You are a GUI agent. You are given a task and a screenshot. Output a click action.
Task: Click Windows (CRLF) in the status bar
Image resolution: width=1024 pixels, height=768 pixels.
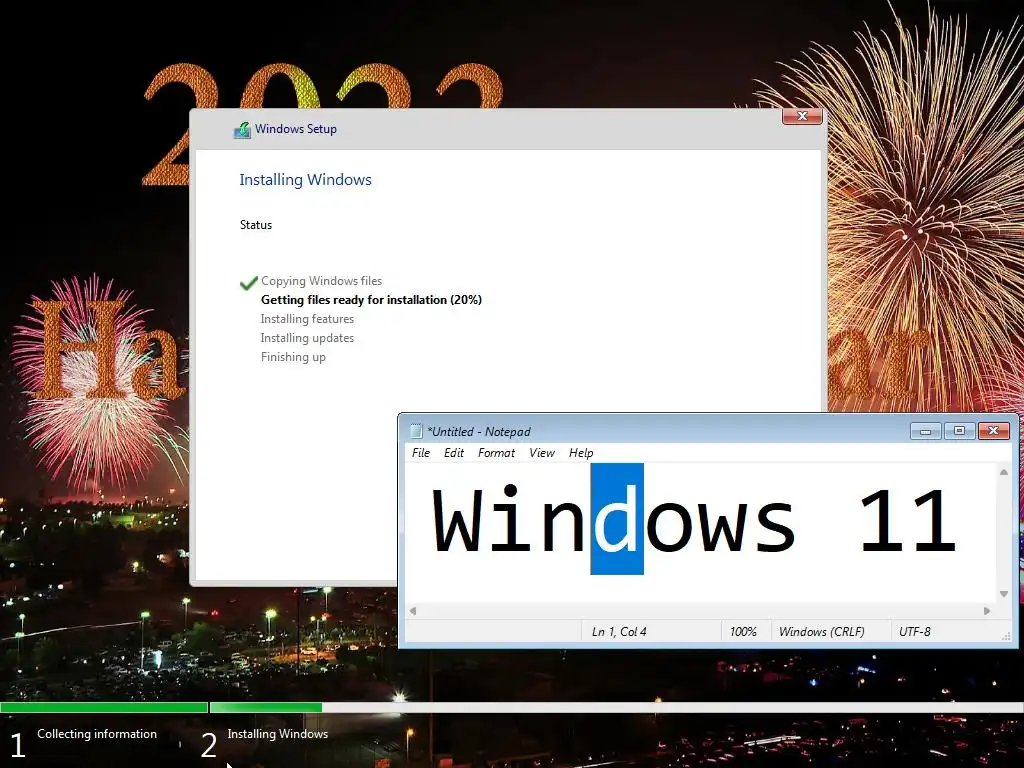point(822,632)
